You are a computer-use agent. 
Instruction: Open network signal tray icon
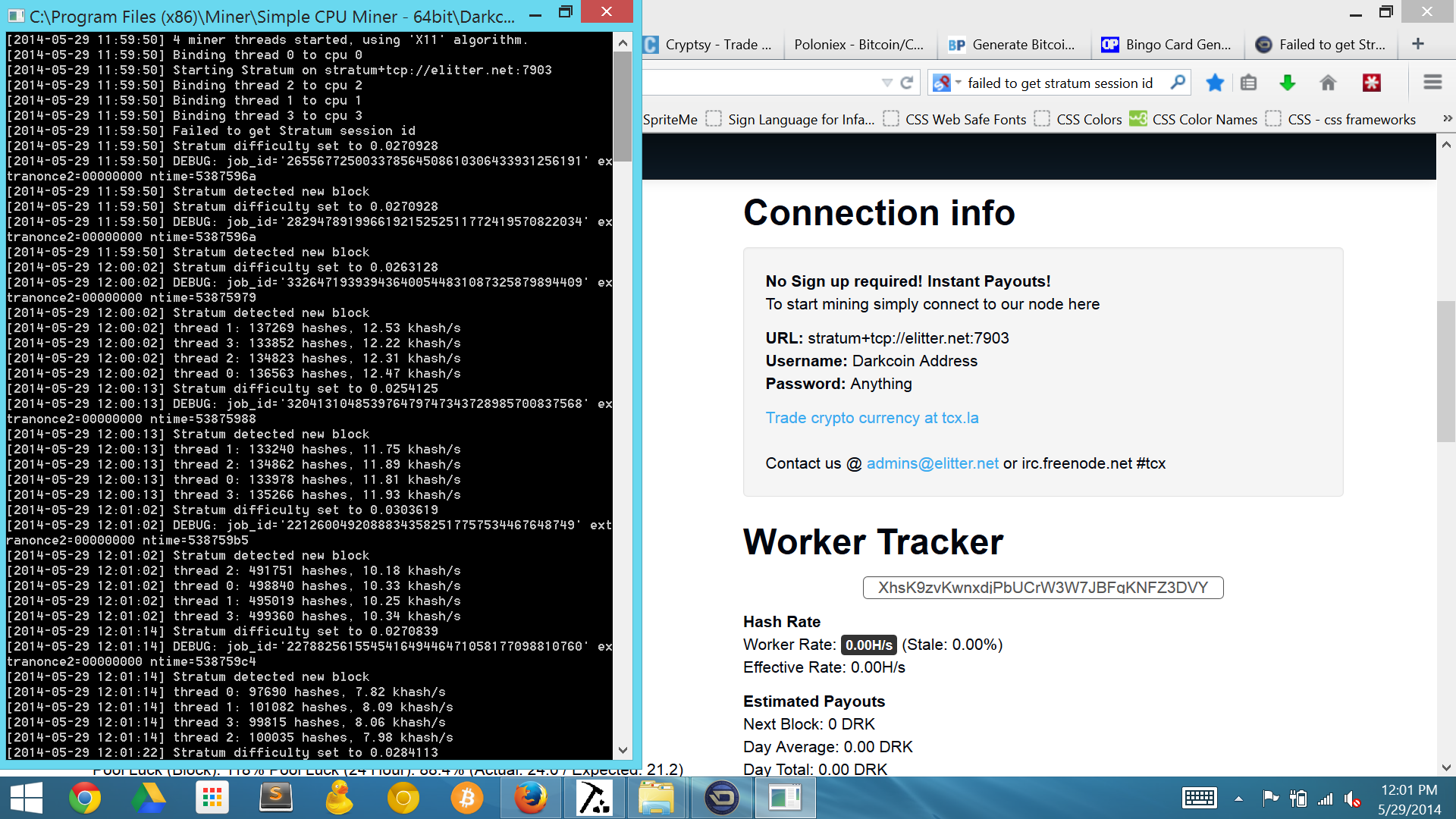click(1326, 799)
